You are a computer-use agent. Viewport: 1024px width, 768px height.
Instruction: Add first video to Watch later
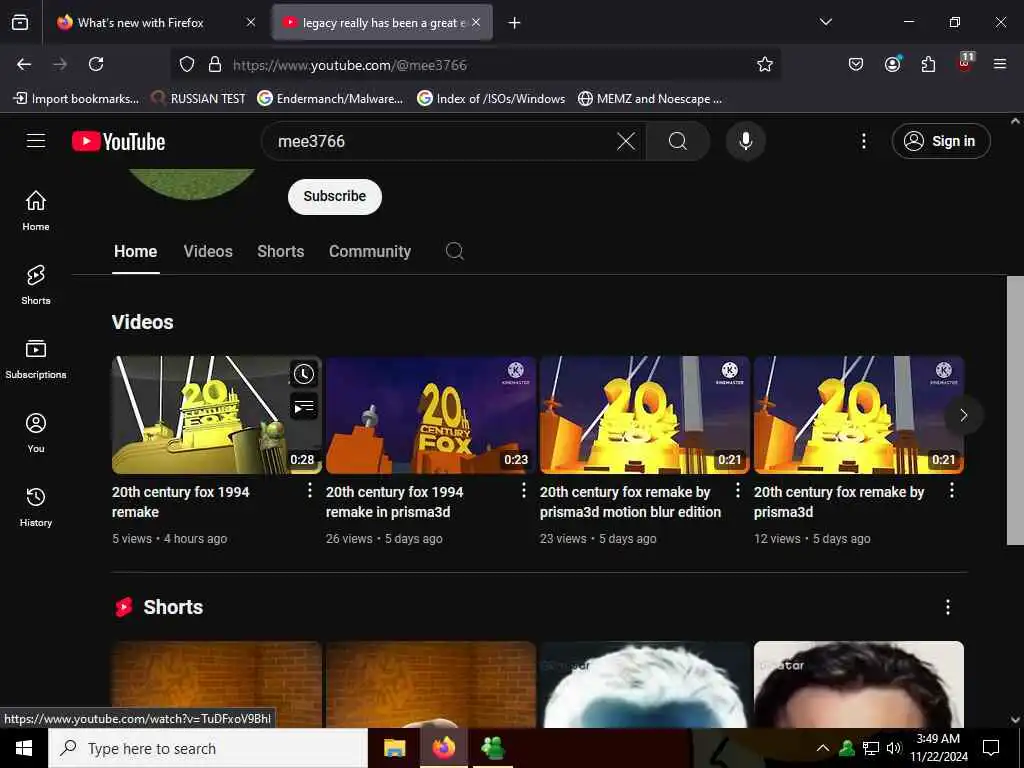coord(304,374)
